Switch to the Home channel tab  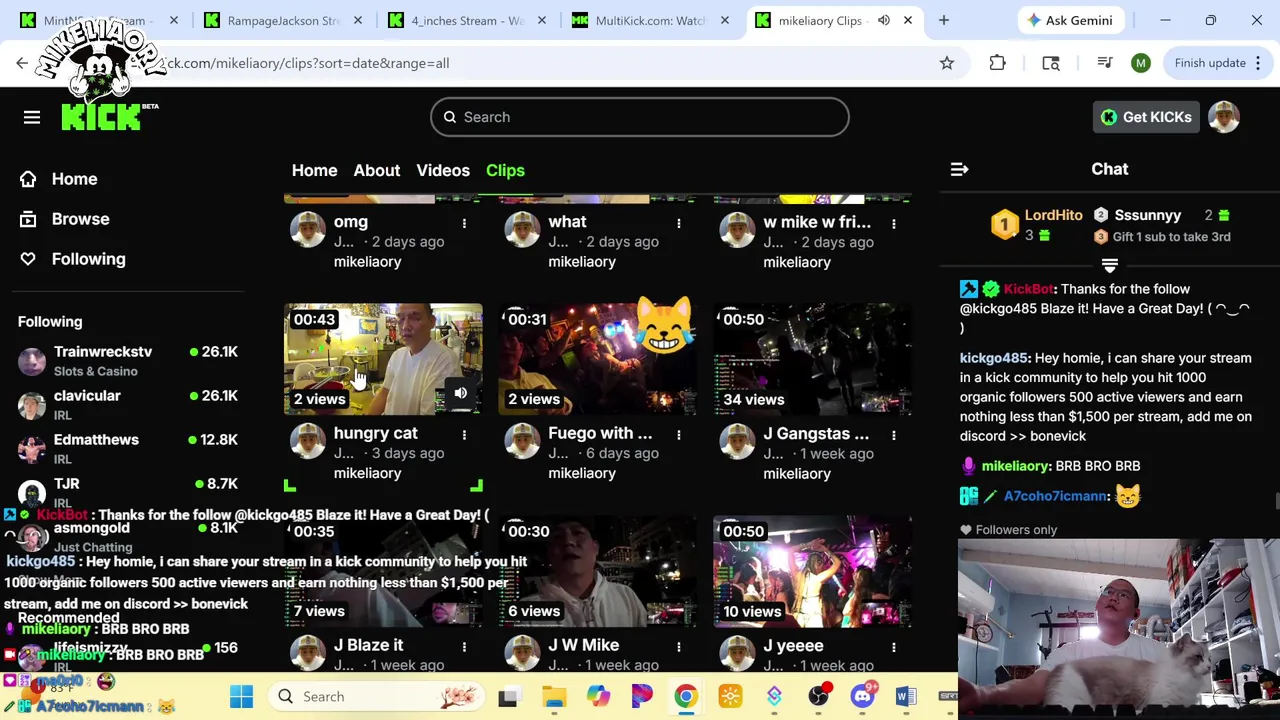click(314, 170)
